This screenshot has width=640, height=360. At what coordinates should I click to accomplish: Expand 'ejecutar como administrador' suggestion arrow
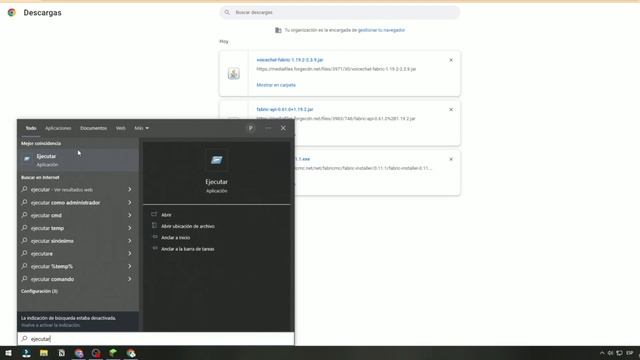pos(130,202)
